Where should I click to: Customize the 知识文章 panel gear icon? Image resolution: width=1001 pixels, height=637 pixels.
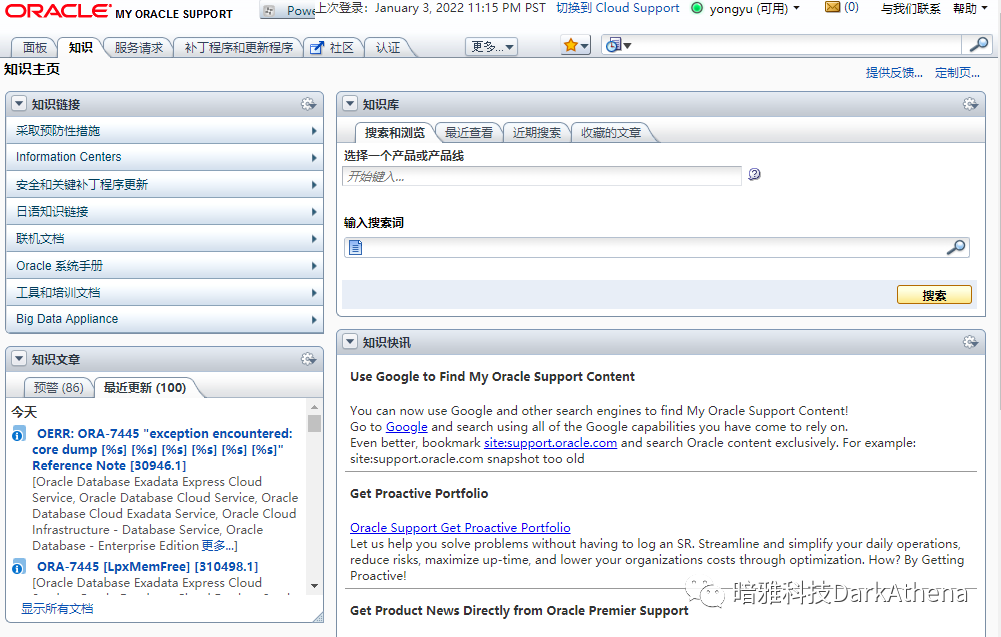[308, 359]
